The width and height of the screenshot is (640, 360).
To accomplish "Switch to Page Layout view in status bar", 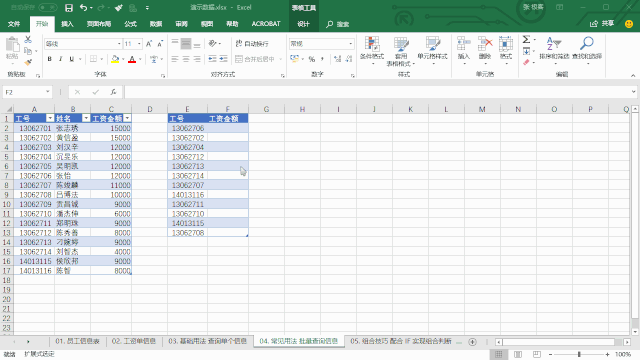I will coord(518,354).
